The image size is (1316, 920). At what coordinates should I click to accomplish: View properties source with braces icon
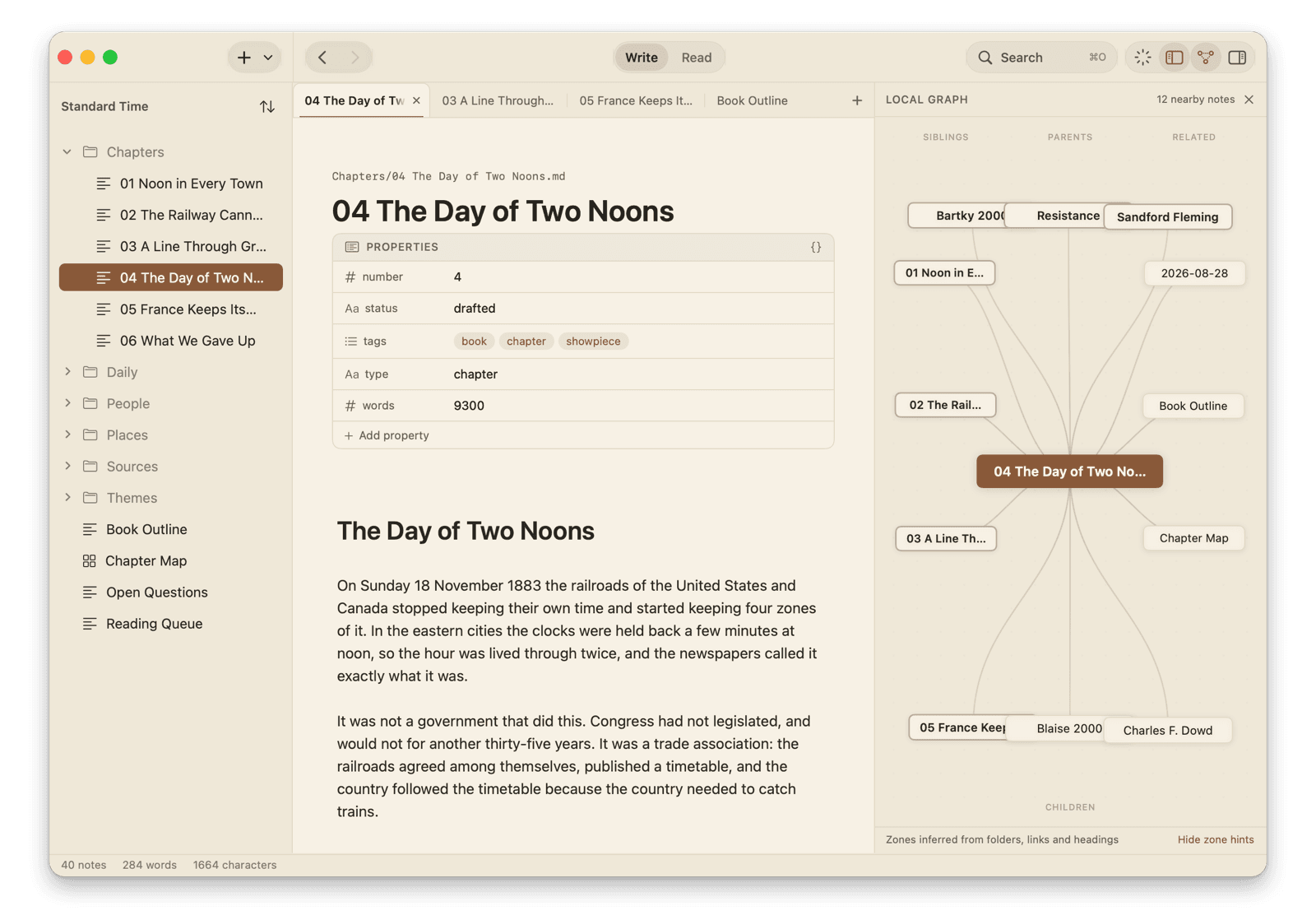(815, 247)
